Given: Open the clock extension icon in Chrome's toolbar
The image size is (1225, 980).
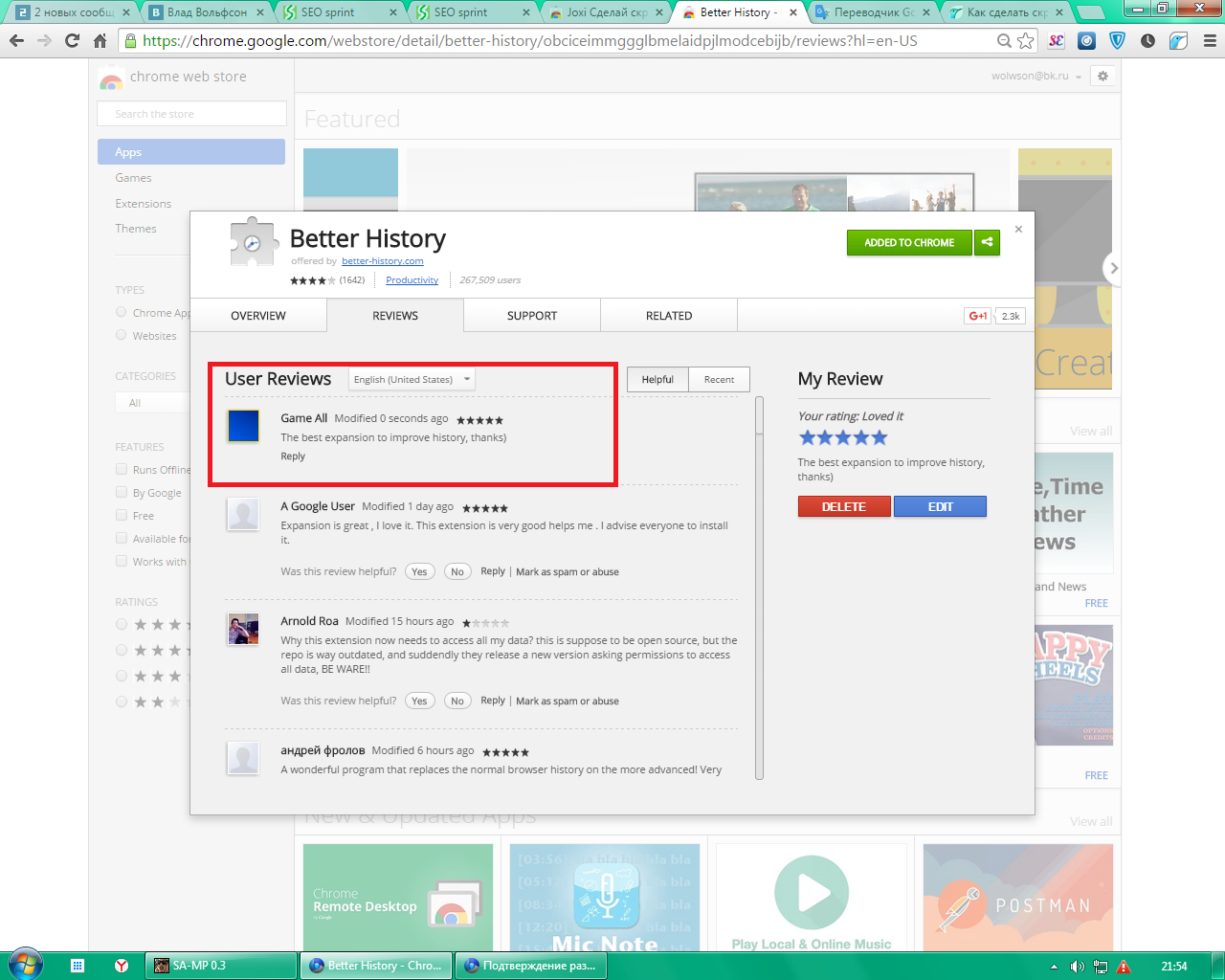Looking at the screenshot, I should point(1147,41).
